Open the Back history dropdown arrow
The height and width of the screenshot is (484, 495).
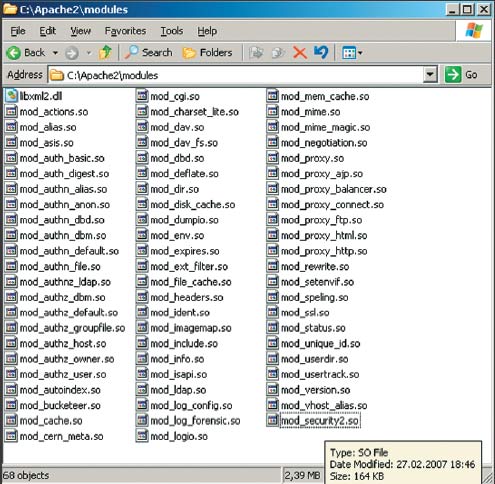tap(55, 53)
